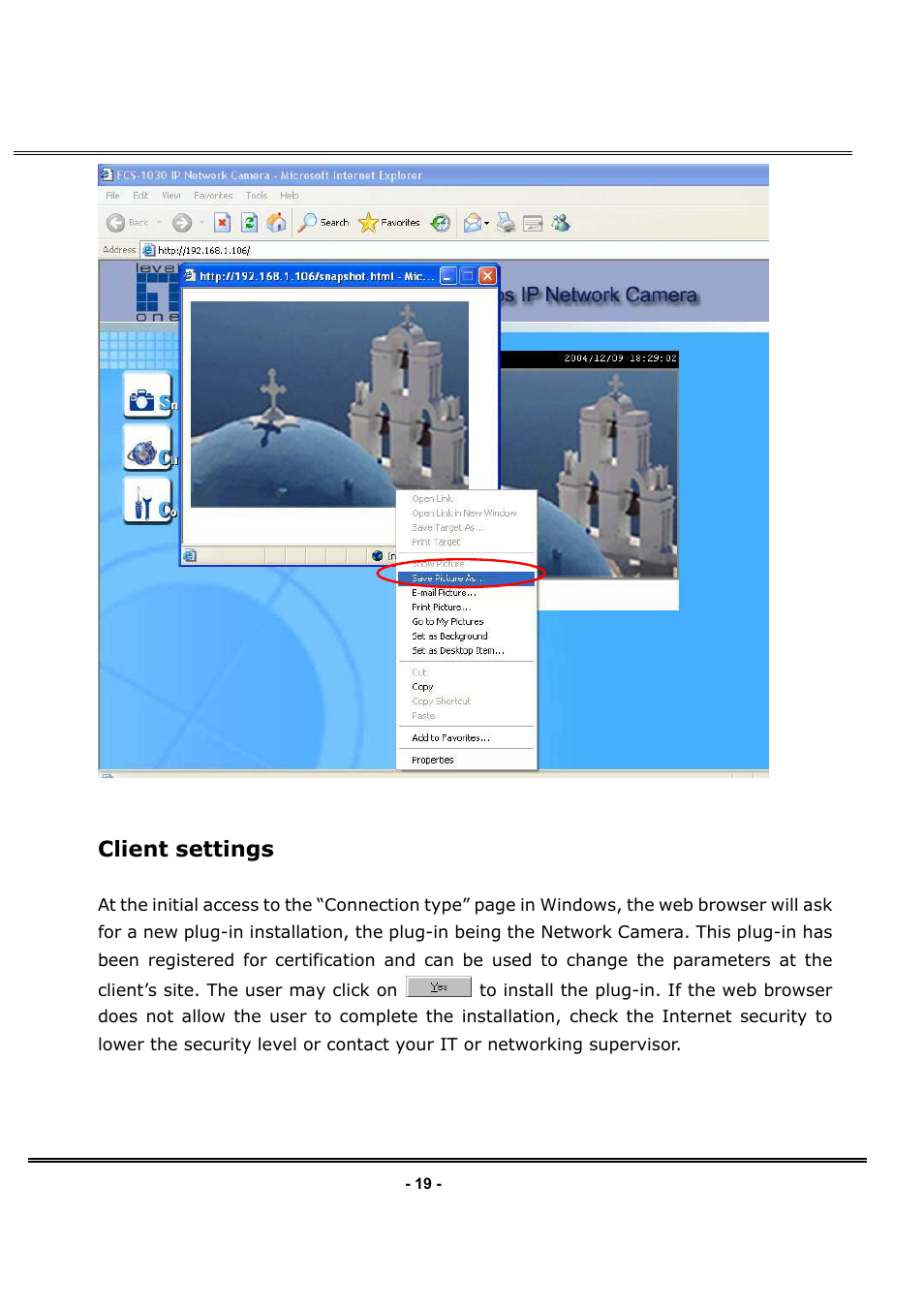Image resolution: width=924 pixels, height=1309 pixels.
Task: Click the Stop loading icon
Action: pyautogui.click(x=222, y=223)
